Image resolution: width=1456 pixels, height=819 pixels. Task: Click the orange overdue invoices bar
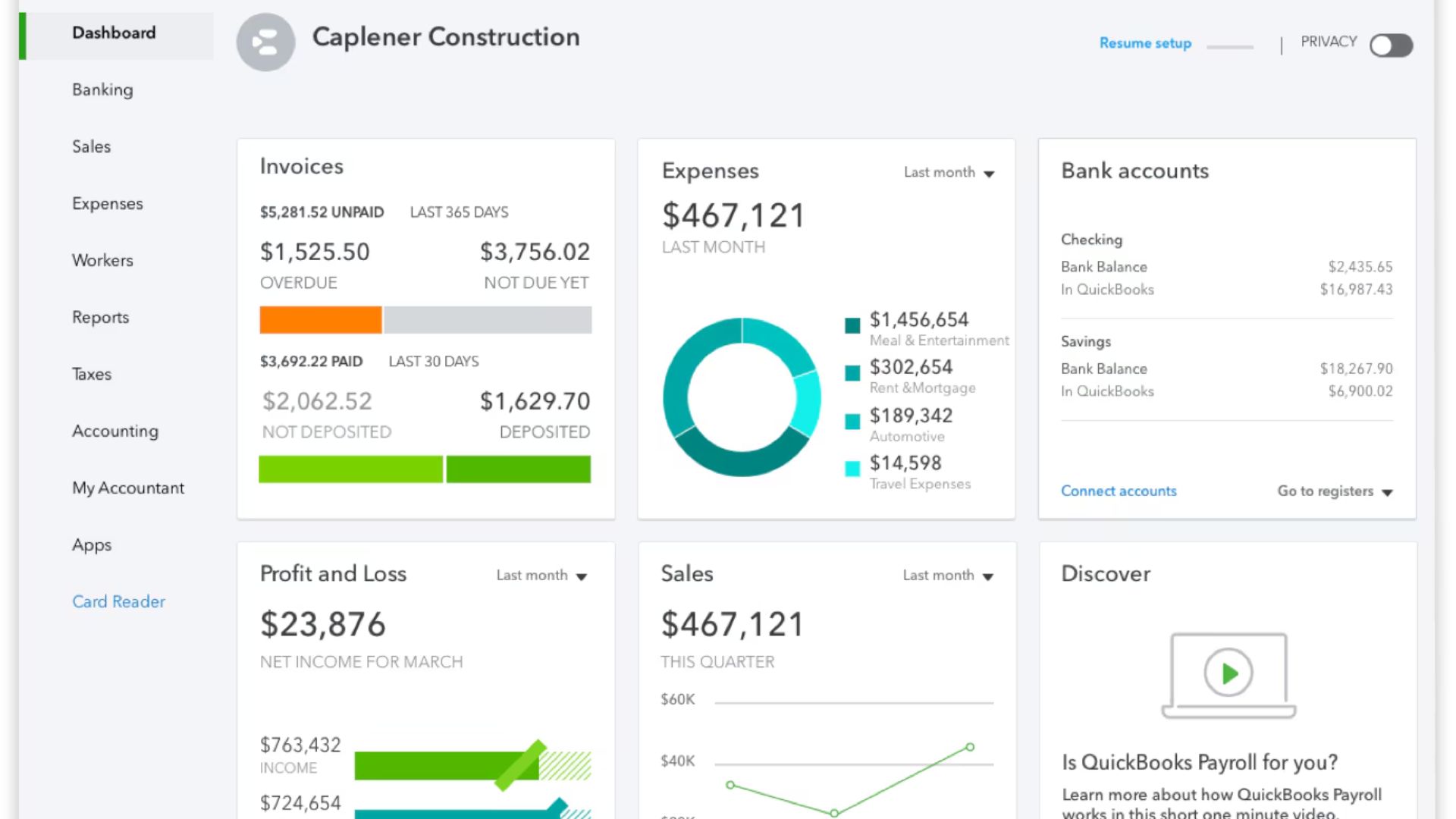(x=321, y=319)
